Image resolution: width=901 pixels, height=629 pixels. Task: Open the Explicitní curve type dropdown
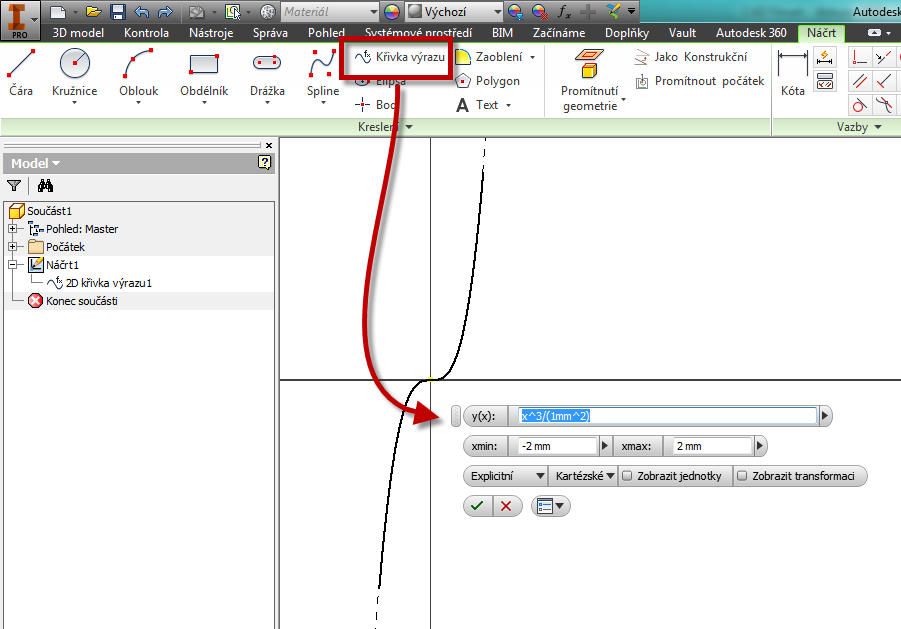coord(507,477)
